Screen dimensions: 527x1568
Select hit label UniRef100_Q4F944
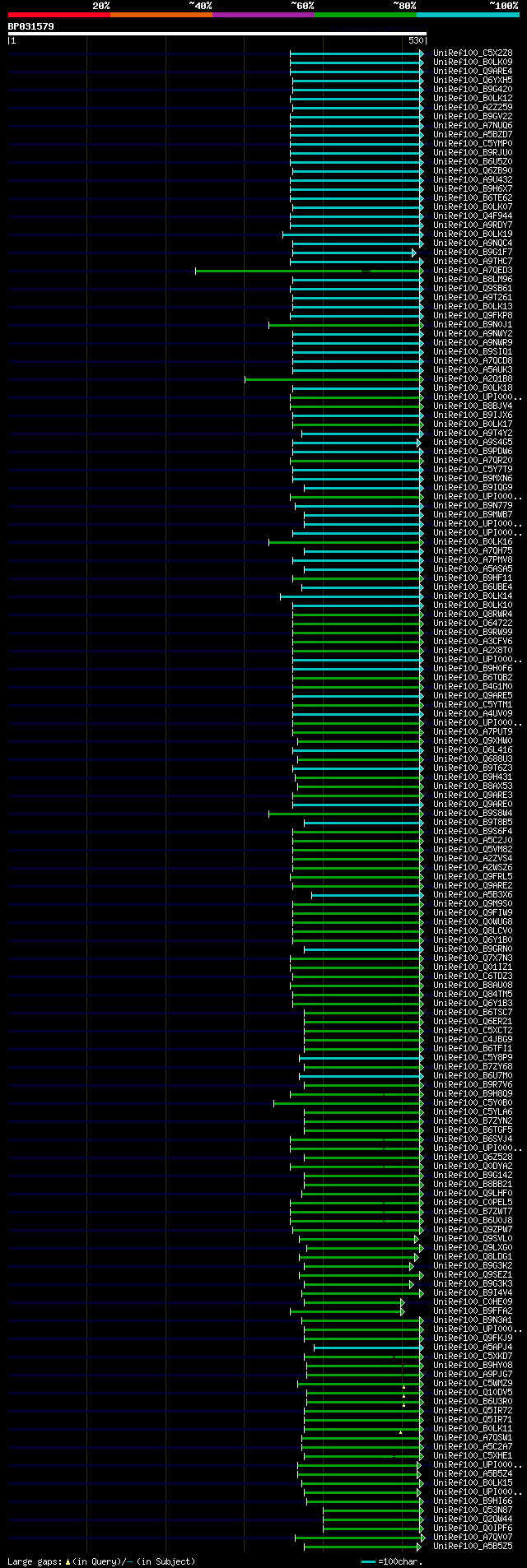click(473, 216)
